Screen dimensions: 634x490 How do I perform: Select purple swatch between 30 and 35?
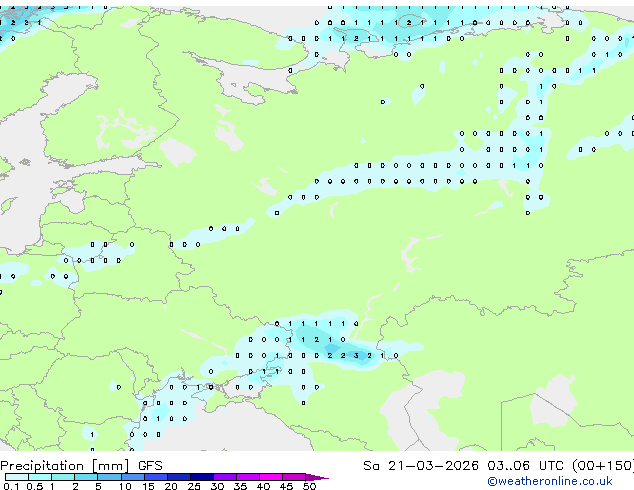pos(225,477)
